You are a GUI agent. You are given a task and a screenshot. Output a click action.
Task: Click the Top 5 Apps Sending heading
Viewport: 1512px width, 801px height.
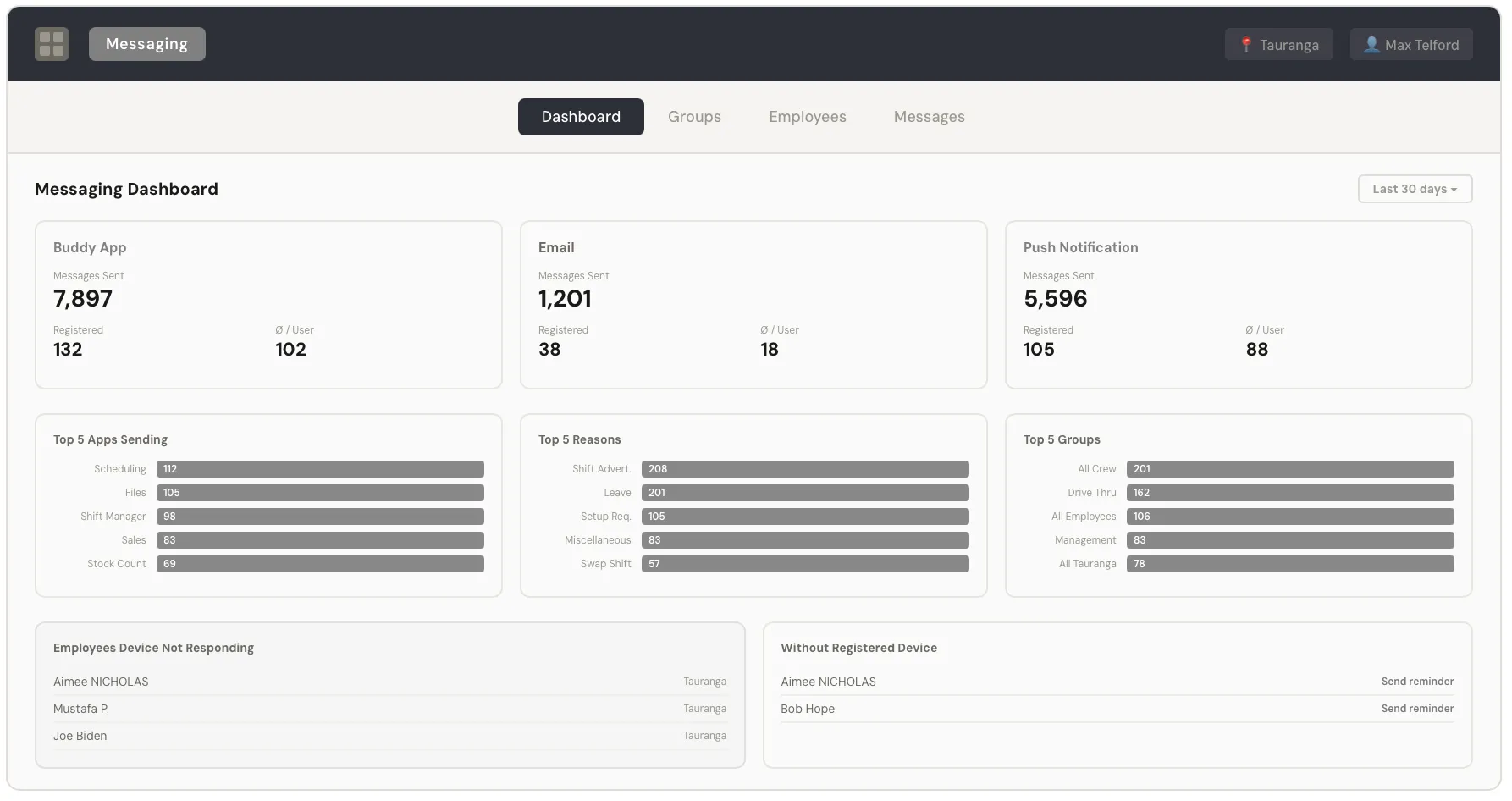coord(110,439)
